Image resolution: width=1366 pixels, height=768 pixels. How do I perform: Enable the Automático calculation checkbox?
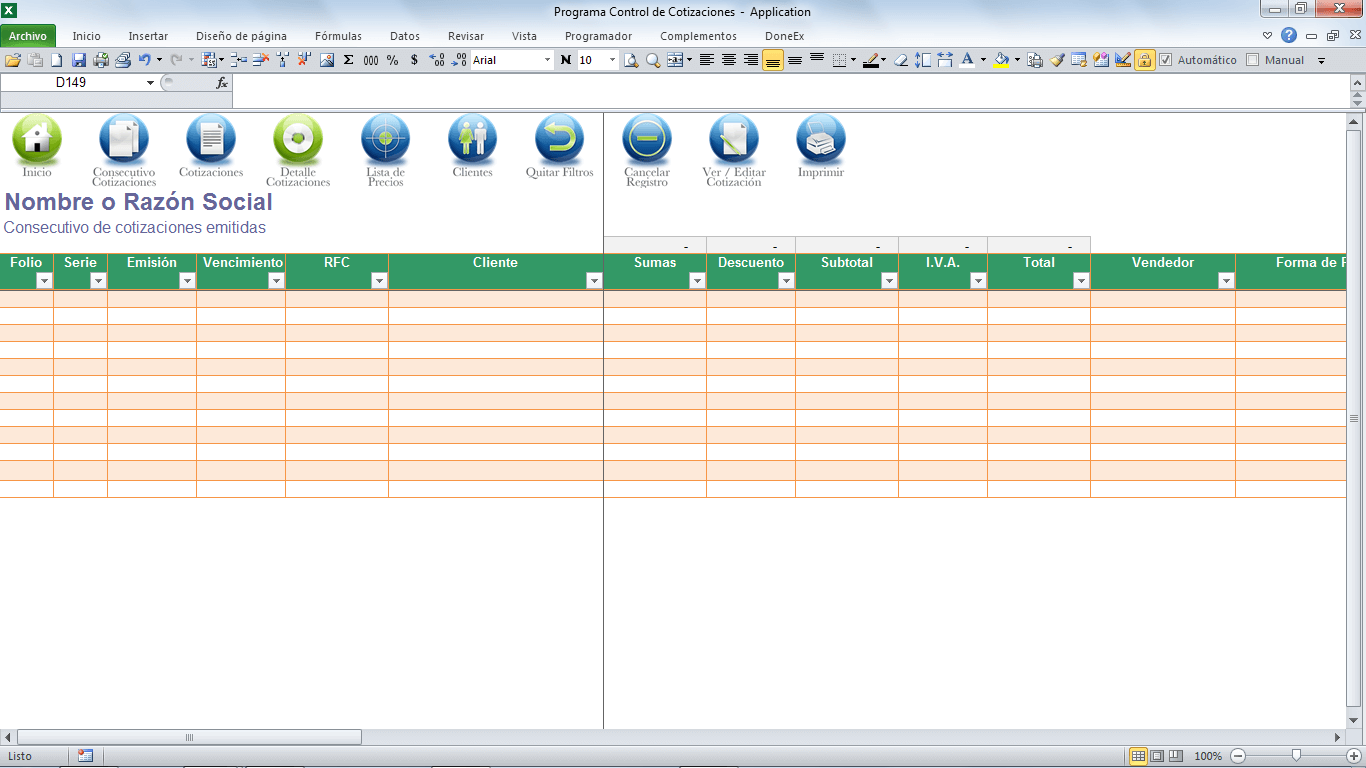click(x=1165, y=60)
